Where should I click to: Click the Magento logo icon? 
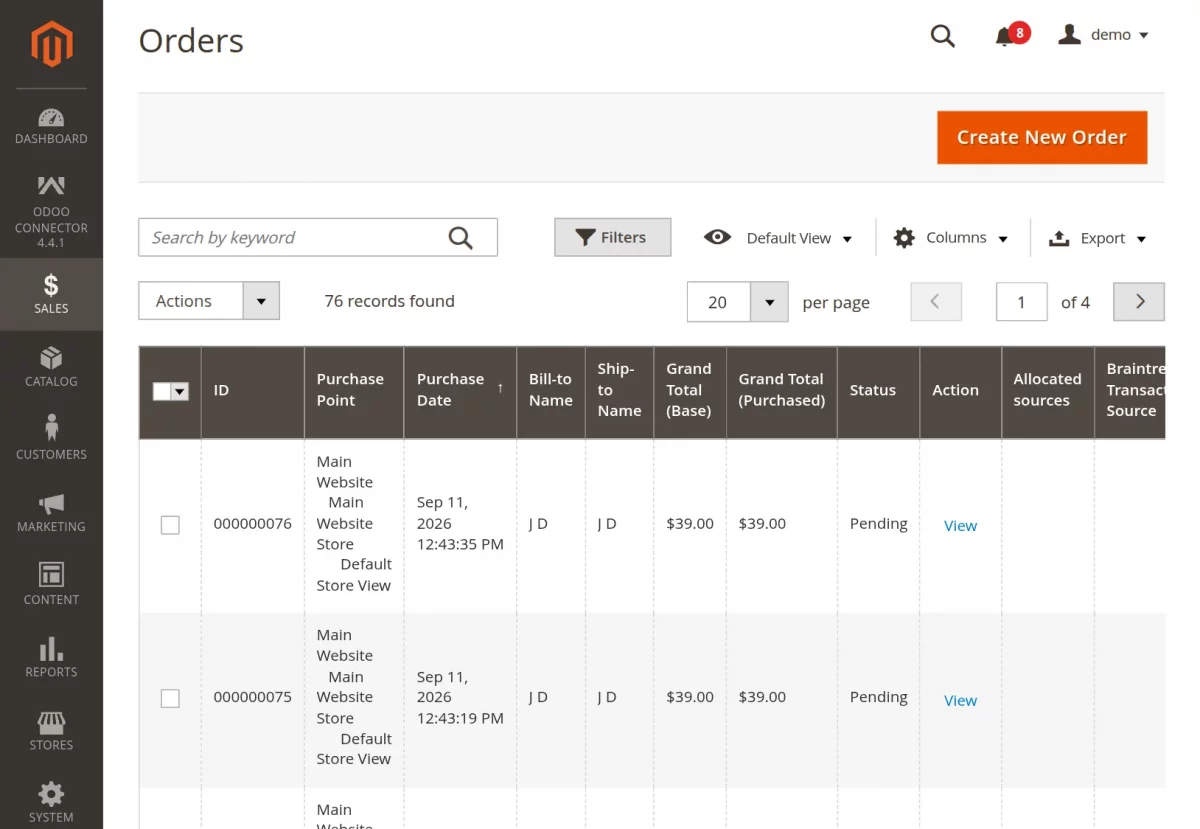[x=51, y=45]
